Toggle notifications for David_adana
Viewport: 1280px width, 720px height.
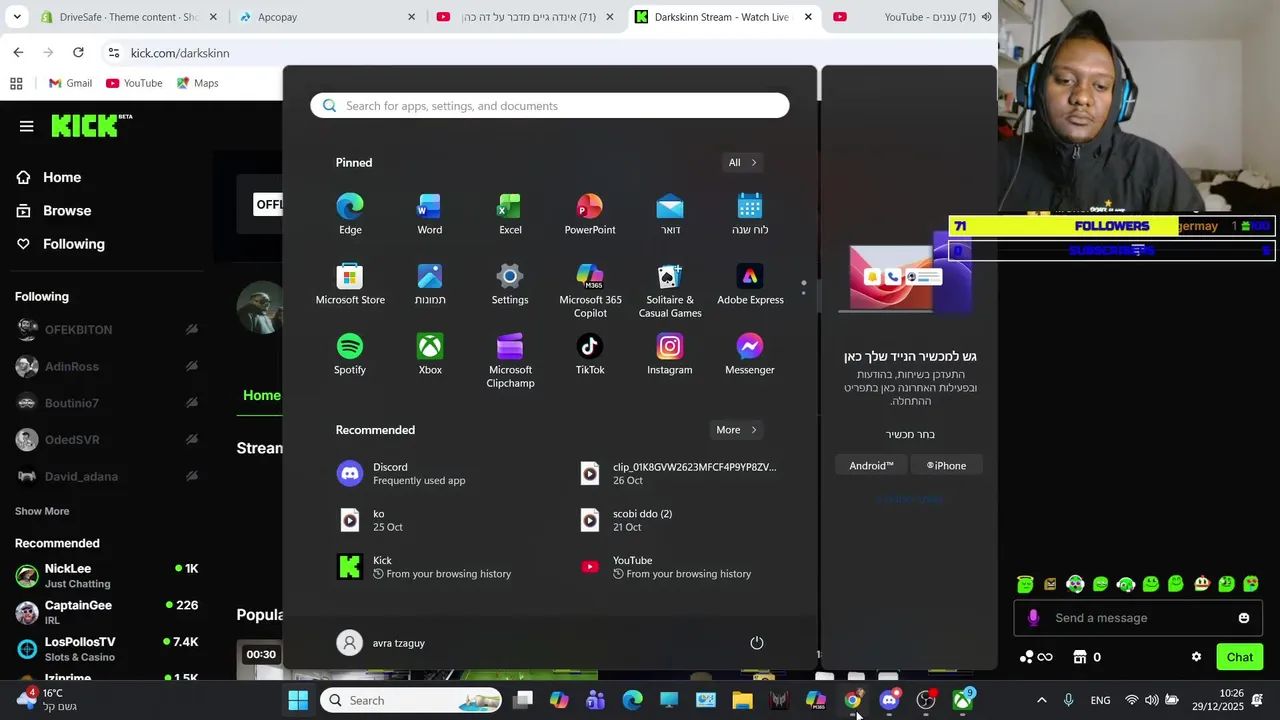click(191, 476)
